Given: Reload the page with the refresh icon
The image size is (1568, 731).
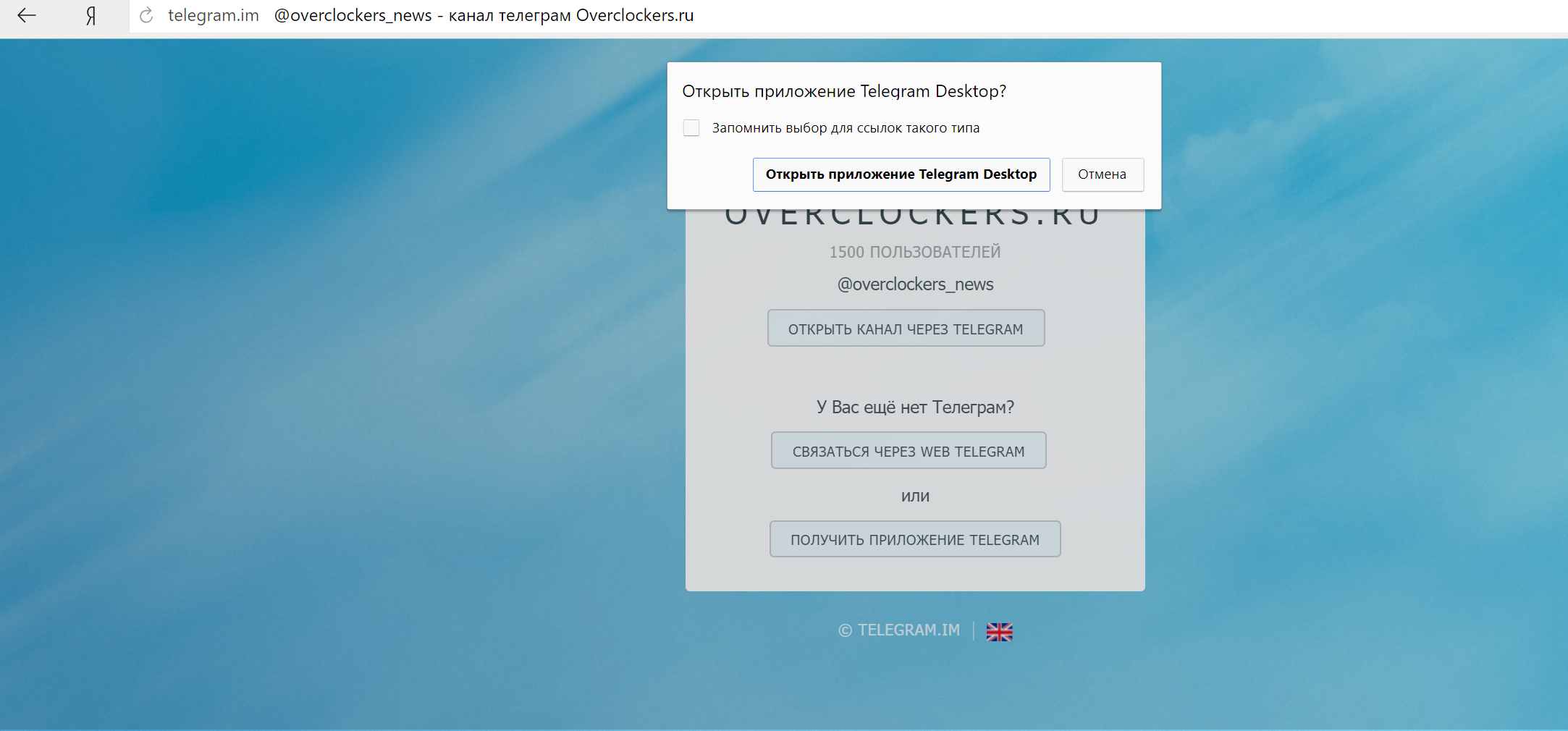Looking at the screenshot, I should (146, 15).
